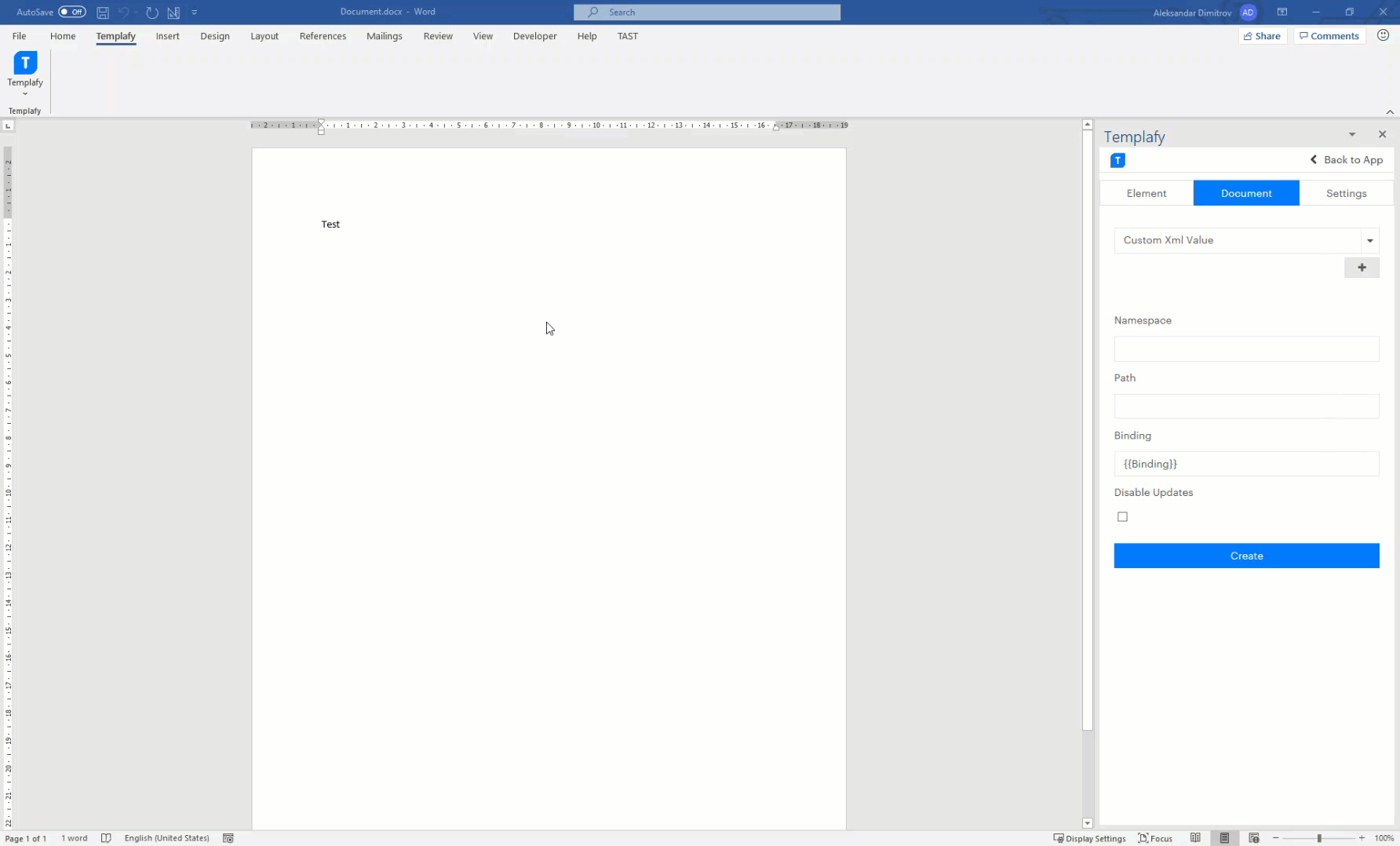
Task: Click the Share button
Action: pyautogui.click(x=1263, y=36)
